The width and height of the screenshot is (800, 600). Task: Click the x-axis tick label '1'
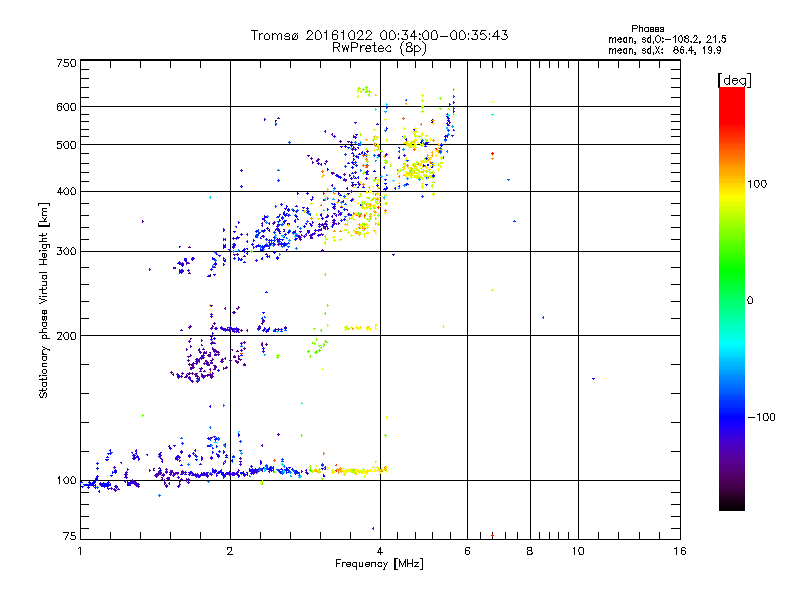pos(80,551)
